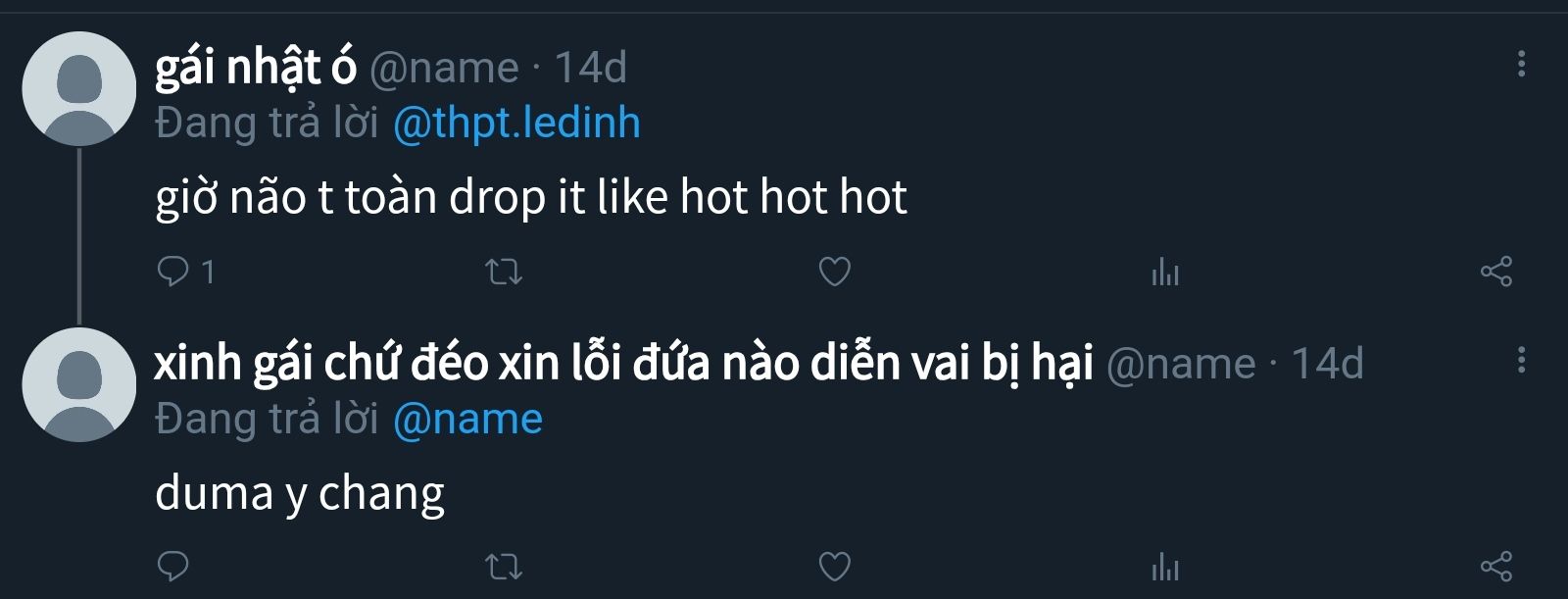
Task: Share the "duma y chang" tweet
Action: [x=1495, y=567]
